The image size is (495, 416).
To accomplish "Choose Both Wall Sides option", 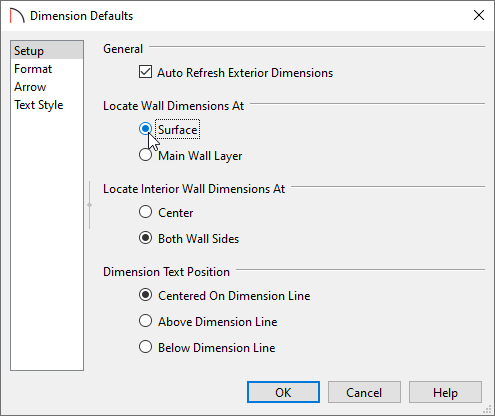I will coord(145,238).
